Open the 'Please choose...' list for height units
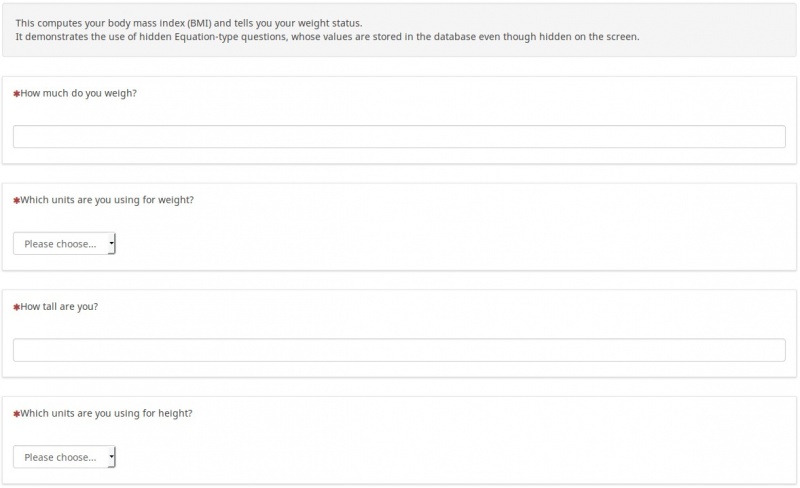Screen dimensions: 800x488 [x=62, y=457]
